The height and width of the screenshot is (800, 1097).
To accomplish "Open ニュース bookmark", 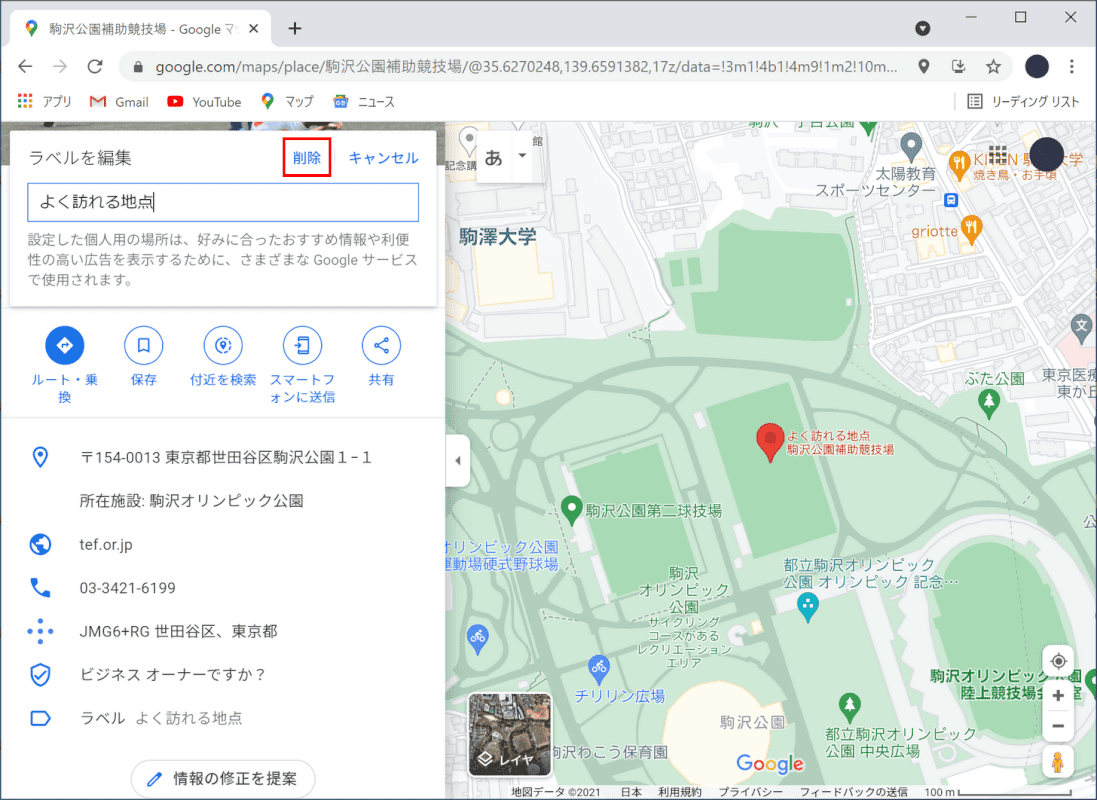I will click(x=365, y=101).
